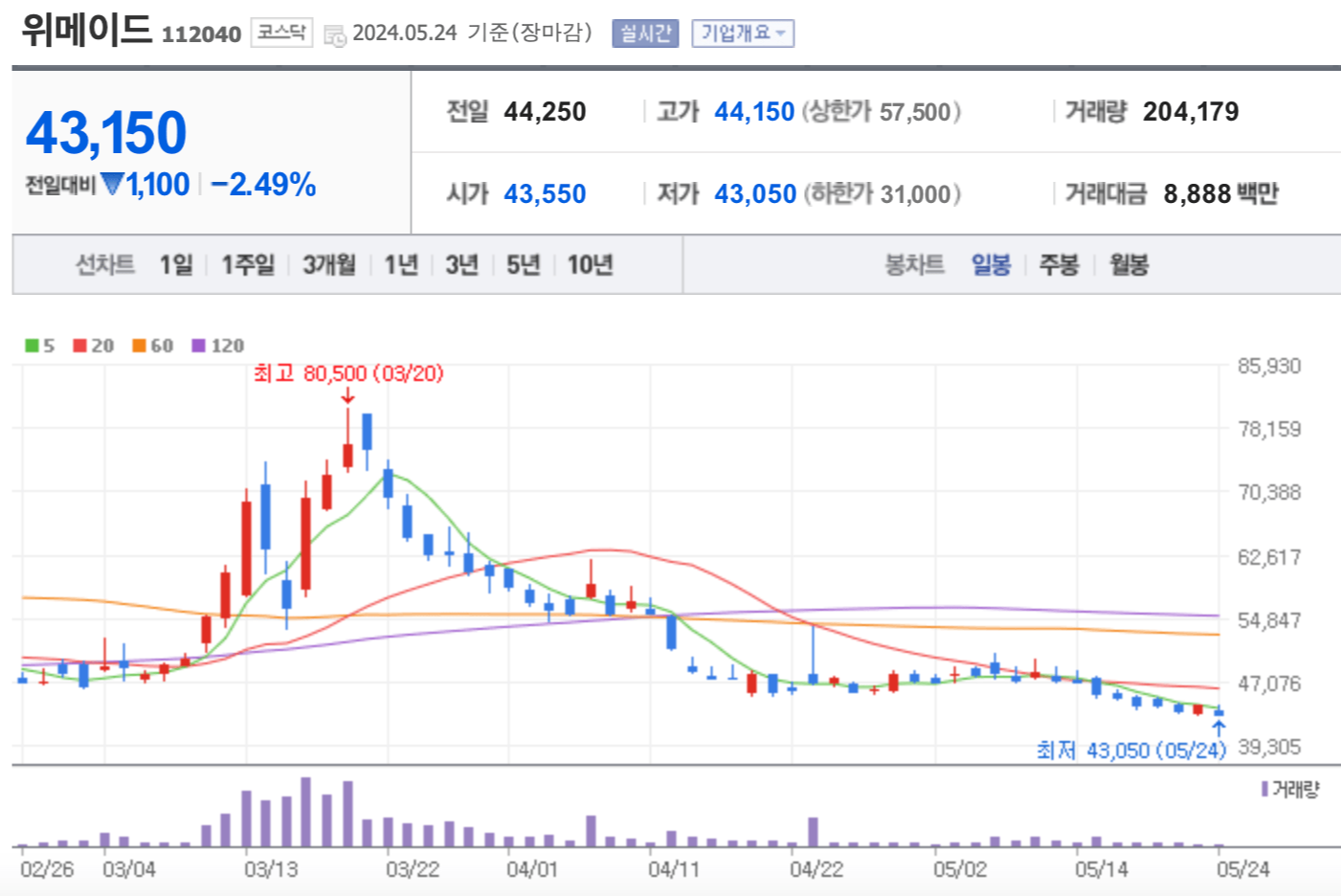Click the 최고 80,500 (03/20) label
1341x896 pixels.
[x=348, y=372]
